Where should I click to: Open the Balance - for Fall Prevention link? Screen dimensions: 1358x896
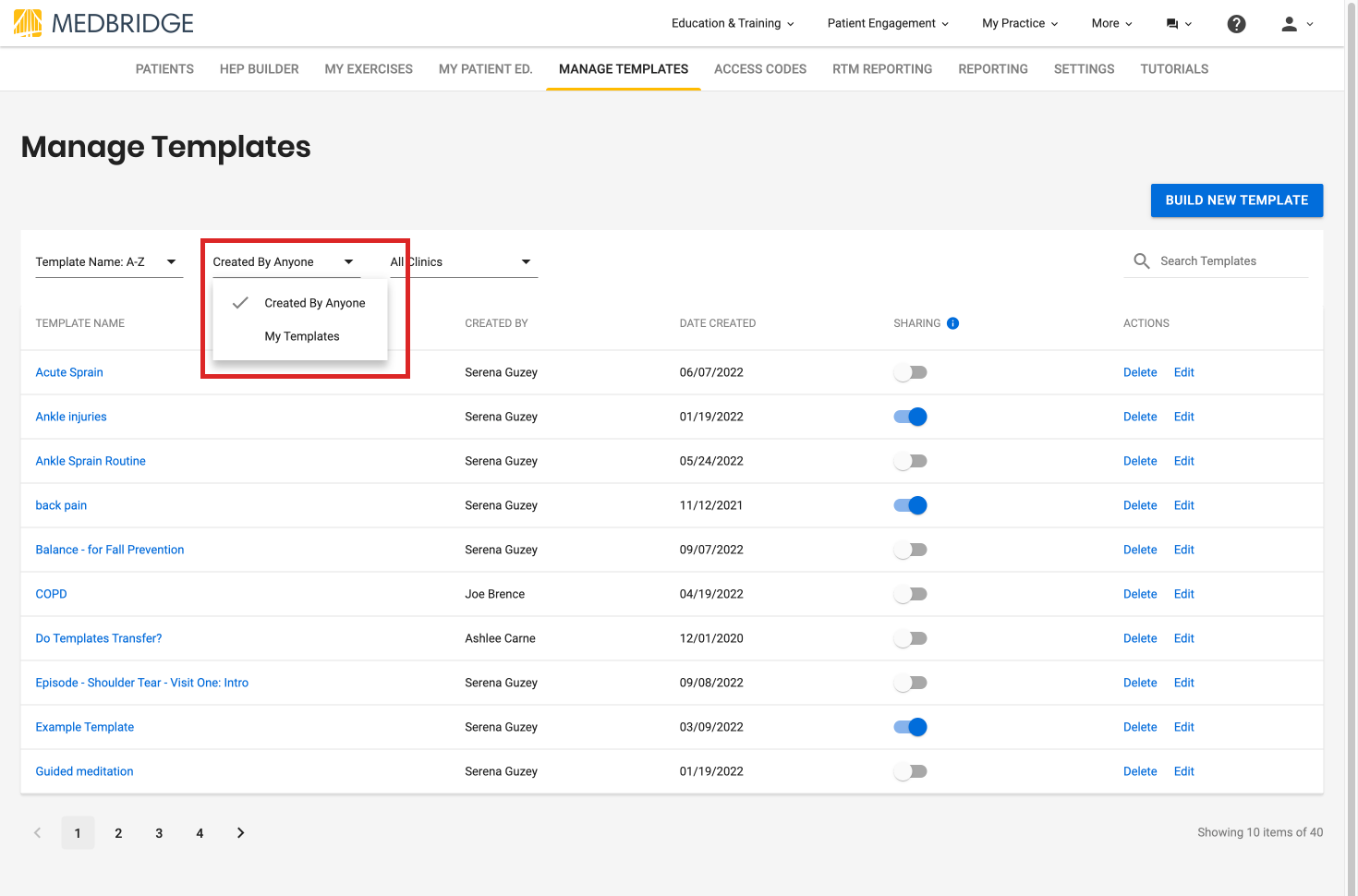coord(110,550)
